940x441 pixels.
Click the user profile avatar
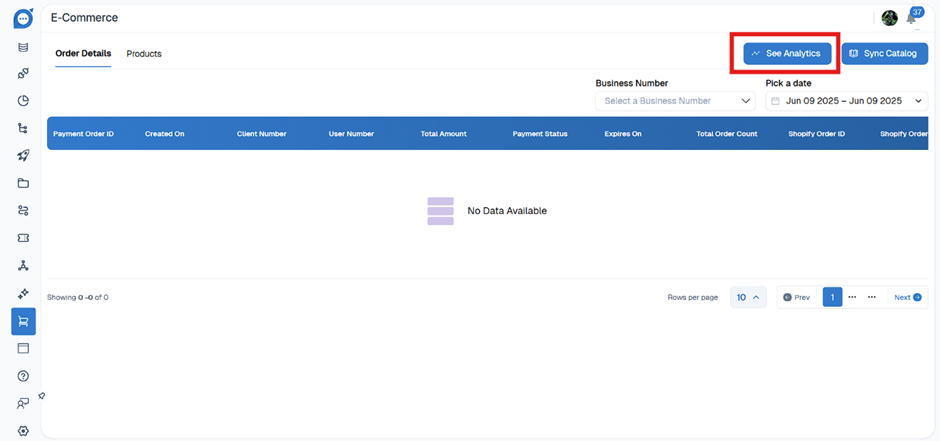889,18
